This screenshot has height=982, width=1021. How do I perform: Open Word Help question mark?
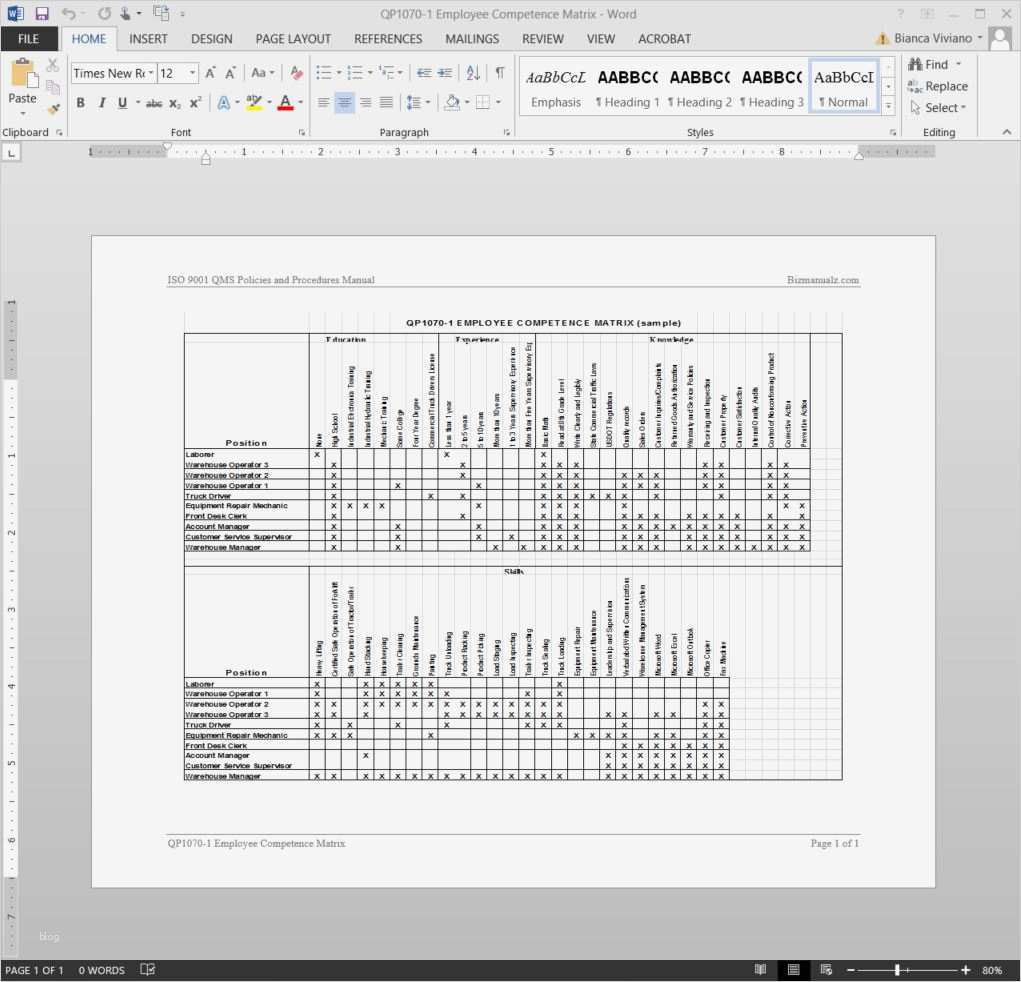[901, 14]
